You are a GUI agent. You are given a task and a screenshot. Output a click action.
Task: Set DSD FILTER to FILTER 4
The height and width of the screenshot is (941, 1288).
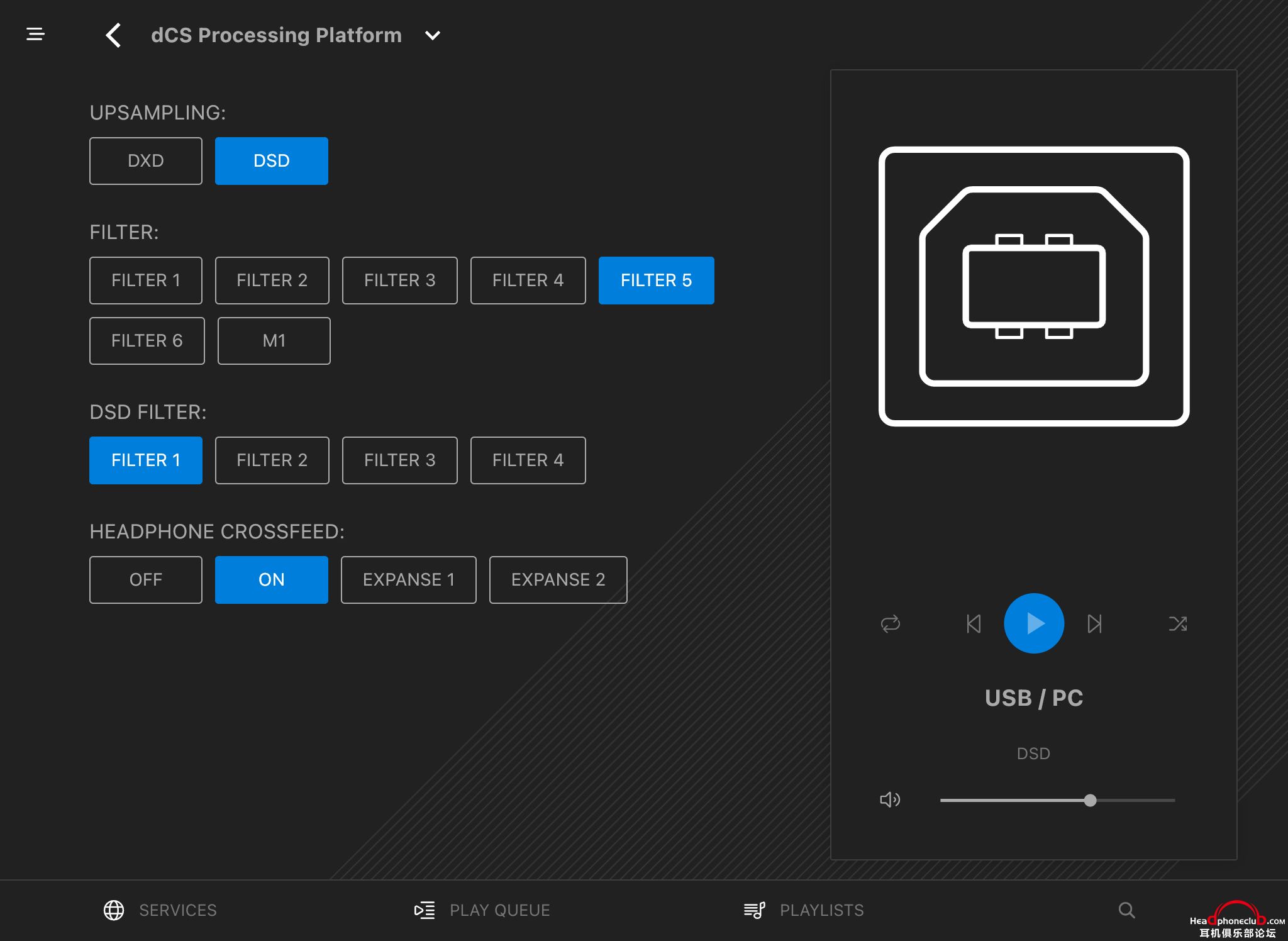(x=528, y=460)
